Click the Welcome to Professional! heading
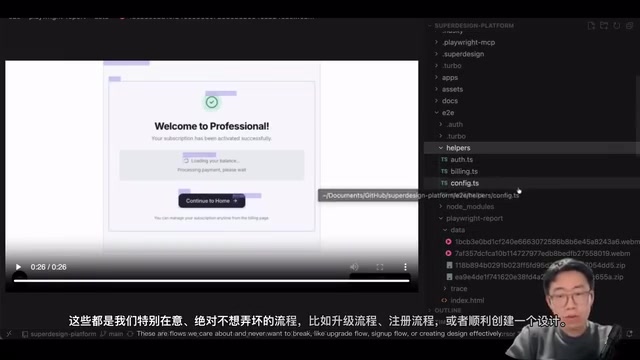This screenshot has height=360, width=640. tap(211, 126)
